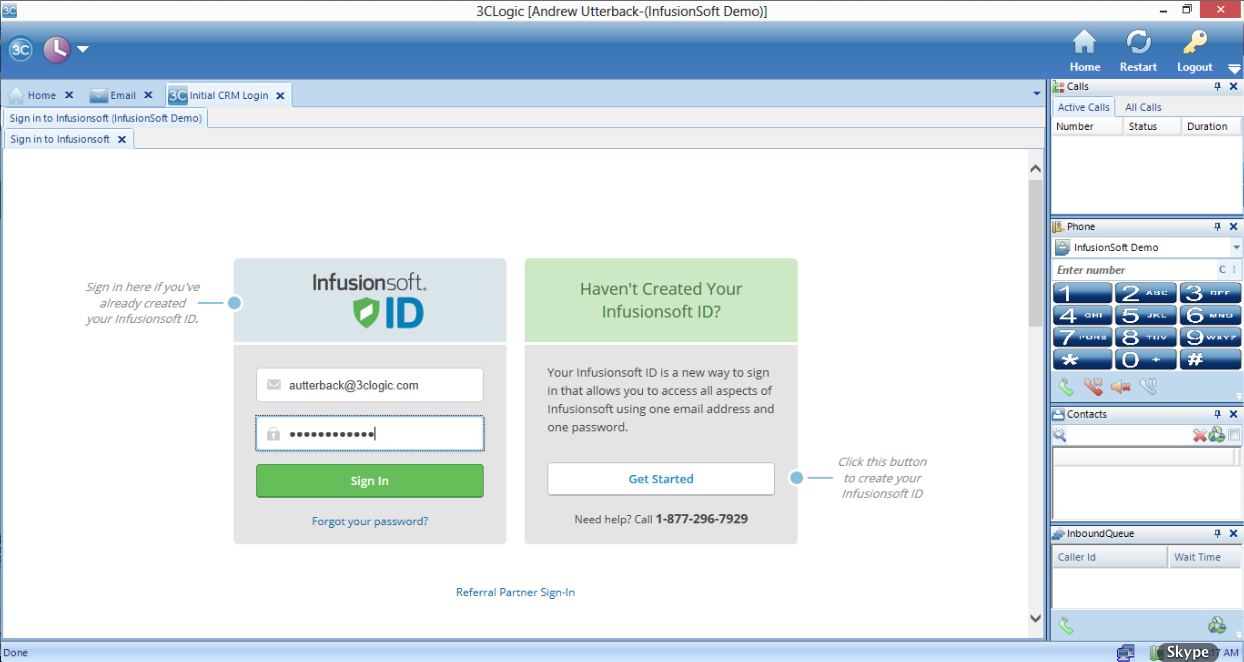Dial digit 9 WXYZ on the keypad
Viewport: 1244px width, 662px height.
[x=1210, y=337]
